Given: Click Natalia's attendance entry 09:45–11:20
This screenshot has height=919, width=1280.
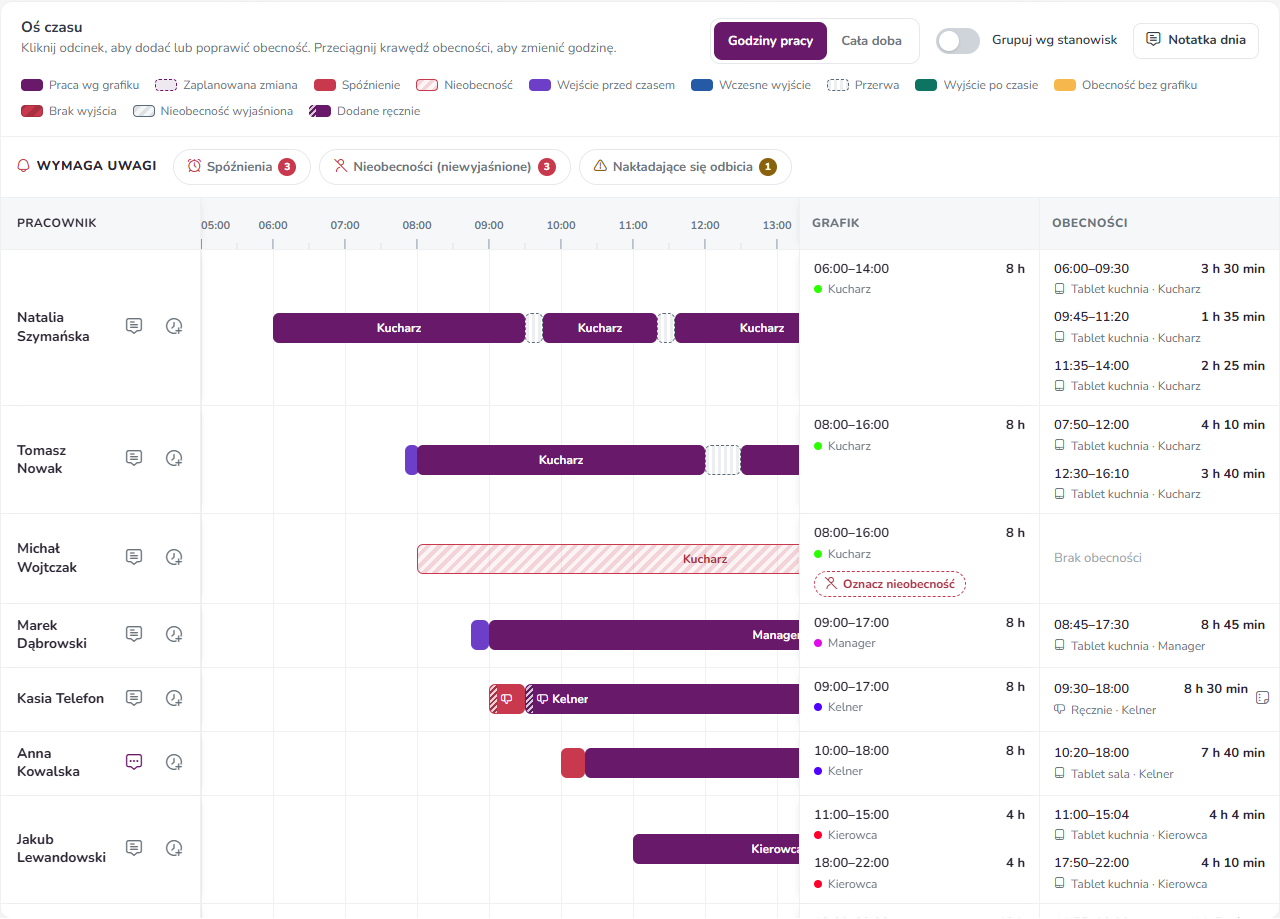Looking at the screenshot, I should pyautogui.click(x=1159, y=326).
